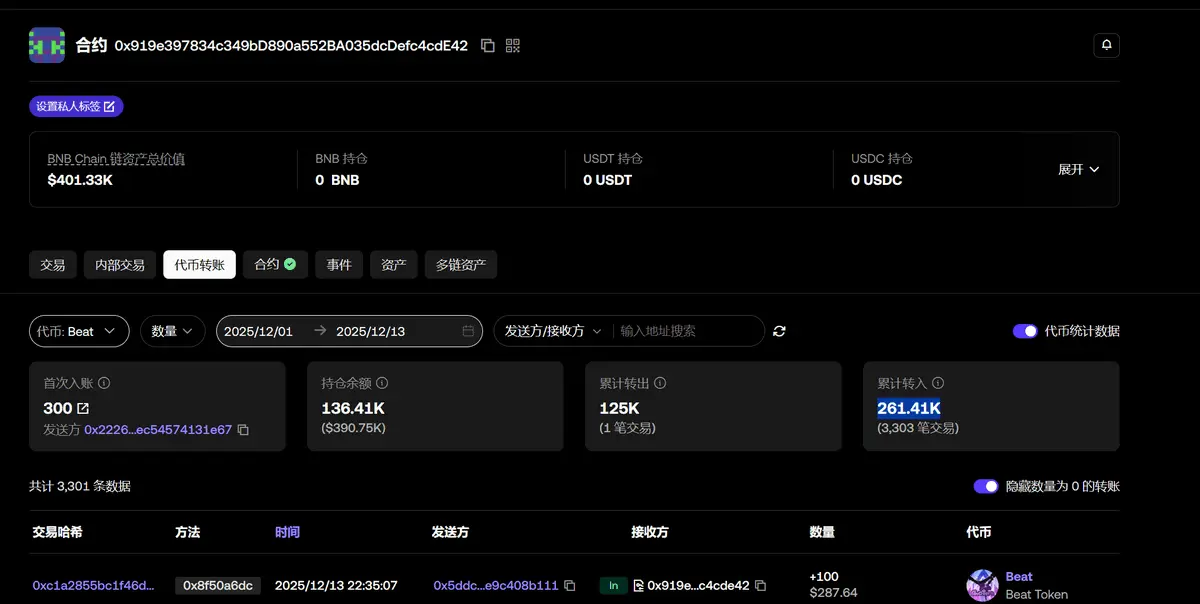The height and width of the screenshot is (604, 1200).
Task: Click the contract pixel avatar icon
Action: (47, 45)
